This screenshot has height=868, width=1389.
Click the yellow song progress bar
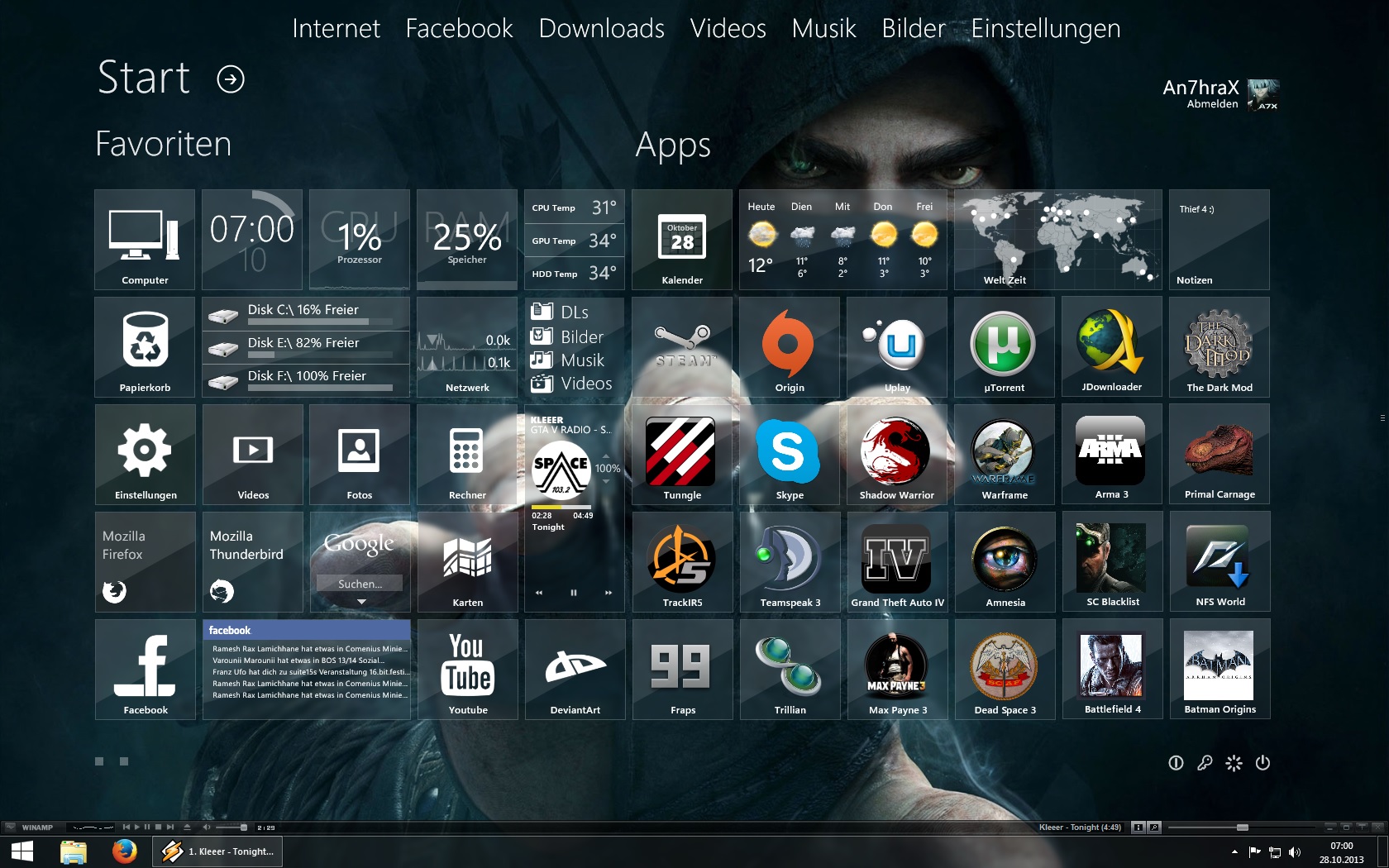pyautogui.click(x=561, y=507)
